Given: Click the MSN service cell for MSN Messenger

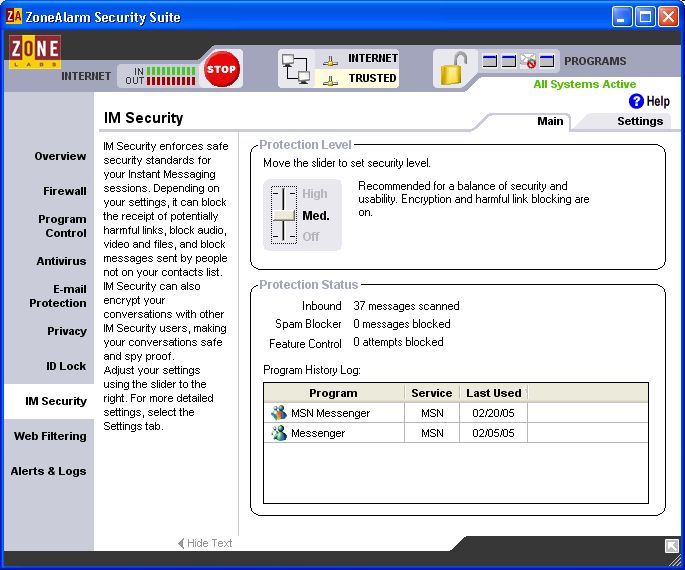Looking at the screenshot, I should tap(432, 413).
